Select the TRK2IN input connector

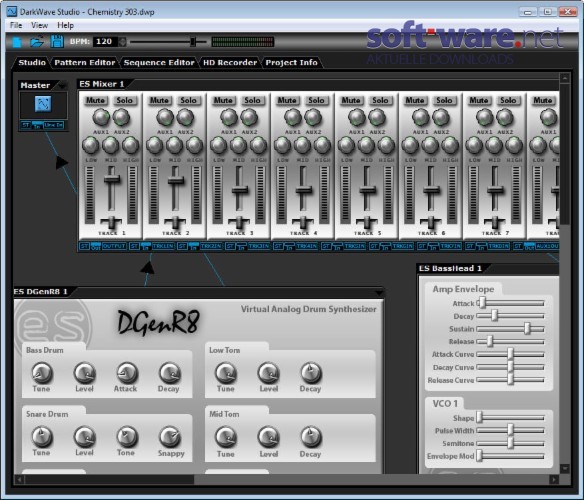(211, 246)
